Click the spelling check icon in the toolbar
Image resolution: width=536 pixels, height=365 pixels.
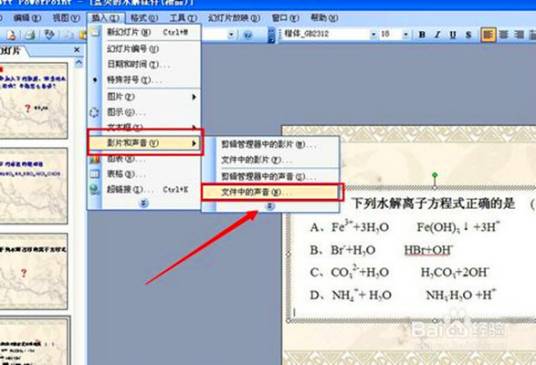(50, 35)
